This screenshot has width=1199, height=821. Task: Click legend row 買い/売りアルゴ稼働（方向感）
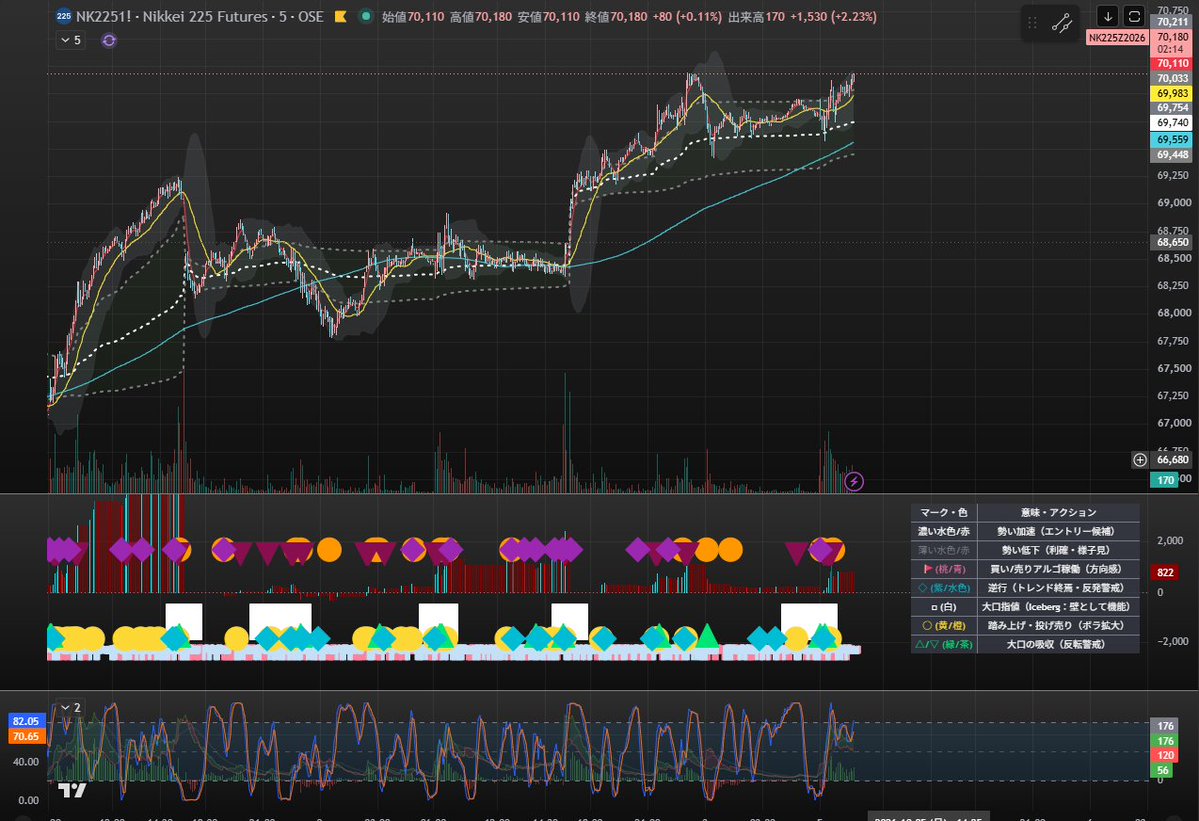coord(1058,569)
